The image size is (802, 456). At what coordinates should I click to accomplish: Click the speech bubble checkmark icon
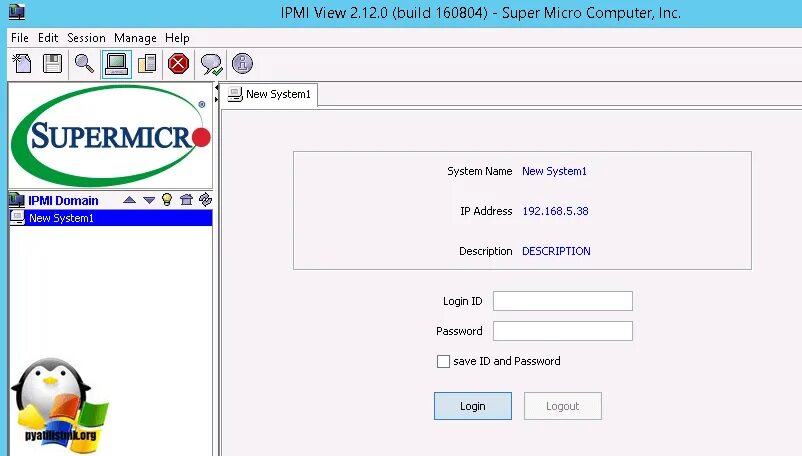tap(211, 64)
